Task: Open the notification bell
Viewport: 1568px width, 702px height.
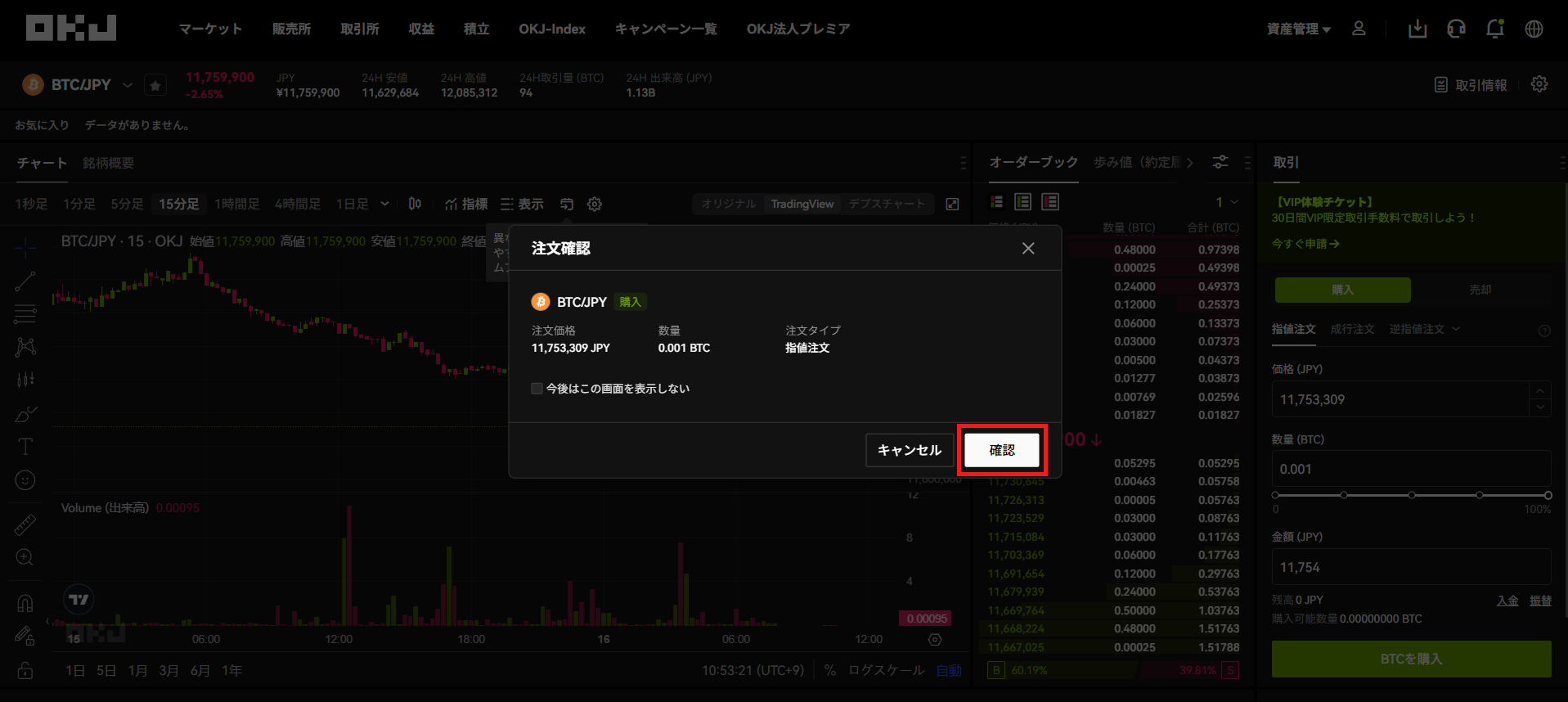Action: [x=1495, y=29]
